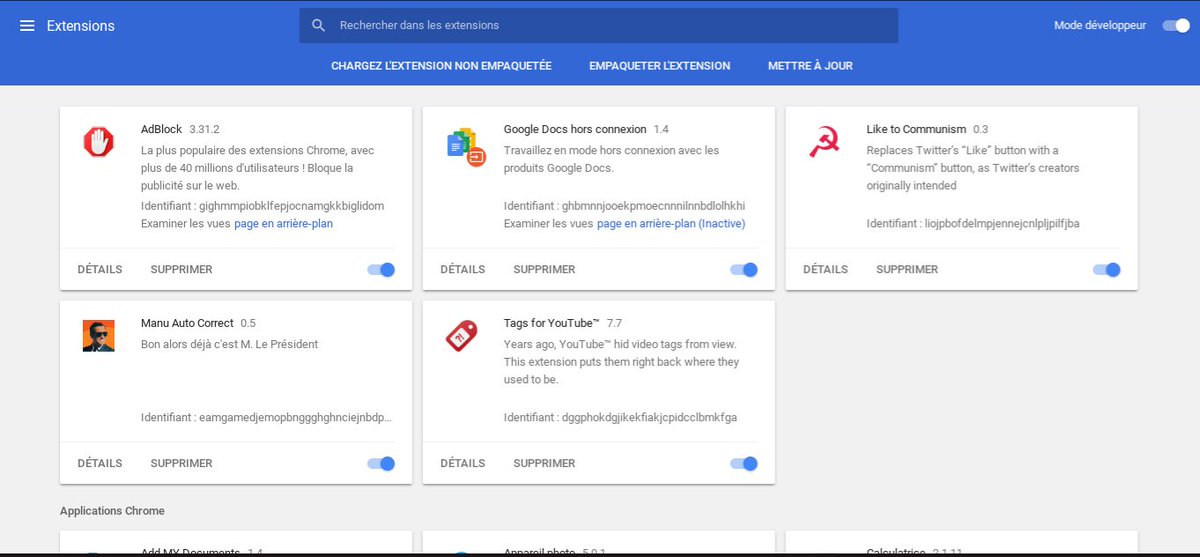Screen dimensions: 1200x557
Task: Open AdBlock page en arrière-plan link
Action: (284, 224)
